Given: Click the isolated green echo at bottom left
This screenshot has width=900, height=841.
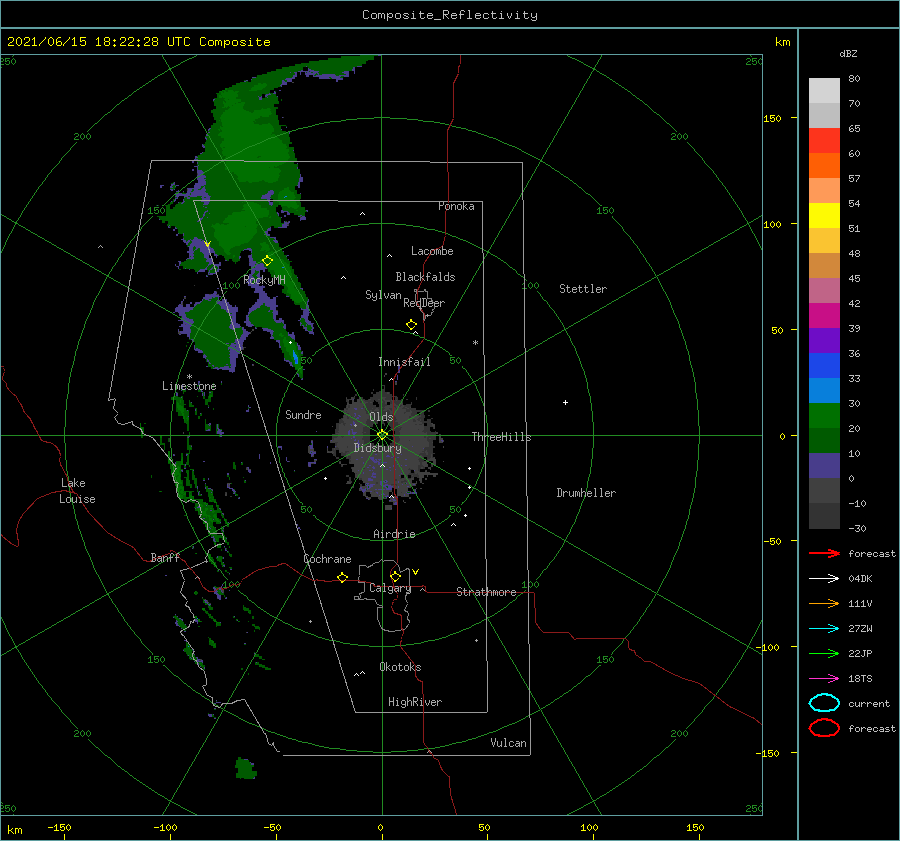Looking at the screenshot, I should click(x=246, y=768).
